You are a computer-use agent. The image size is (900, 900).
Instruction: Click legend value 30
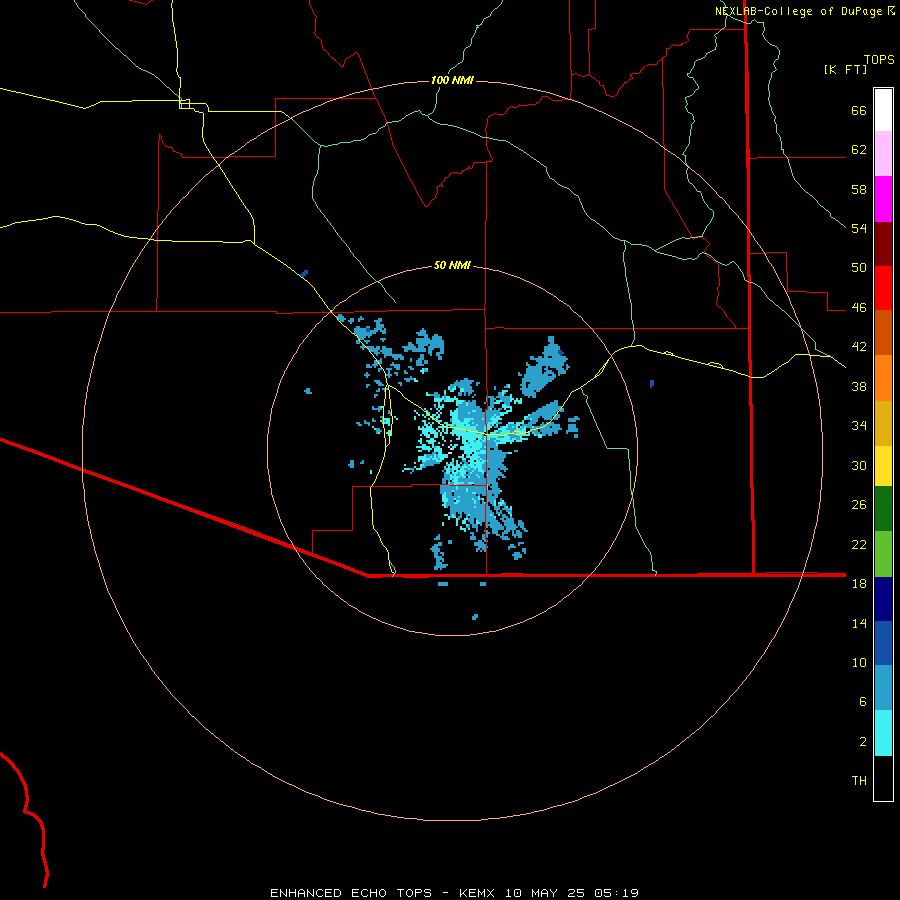(859, 465)
